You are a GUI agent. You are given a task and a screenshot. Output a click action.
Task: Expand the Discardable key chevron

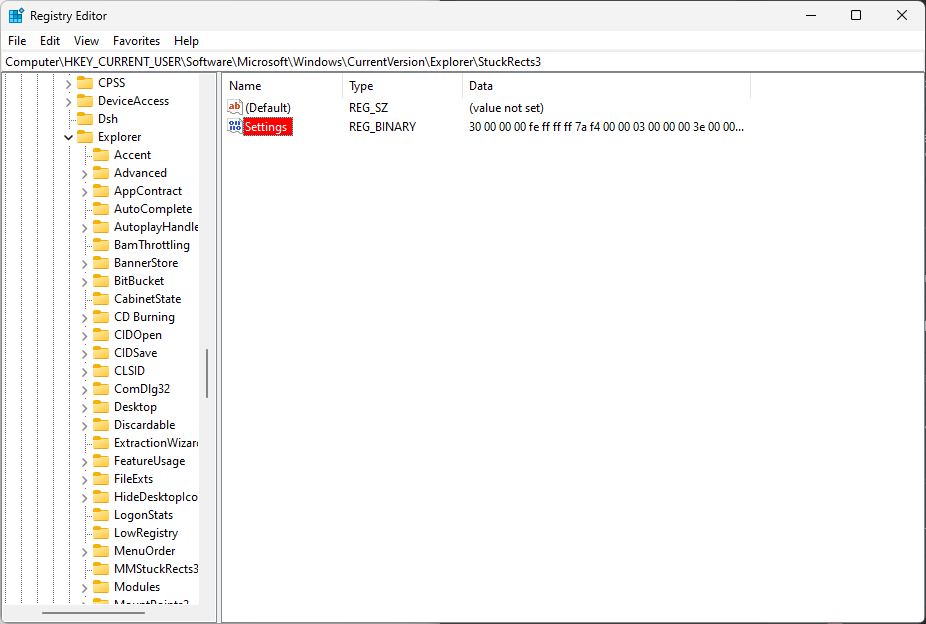click(x=84, y=426)
